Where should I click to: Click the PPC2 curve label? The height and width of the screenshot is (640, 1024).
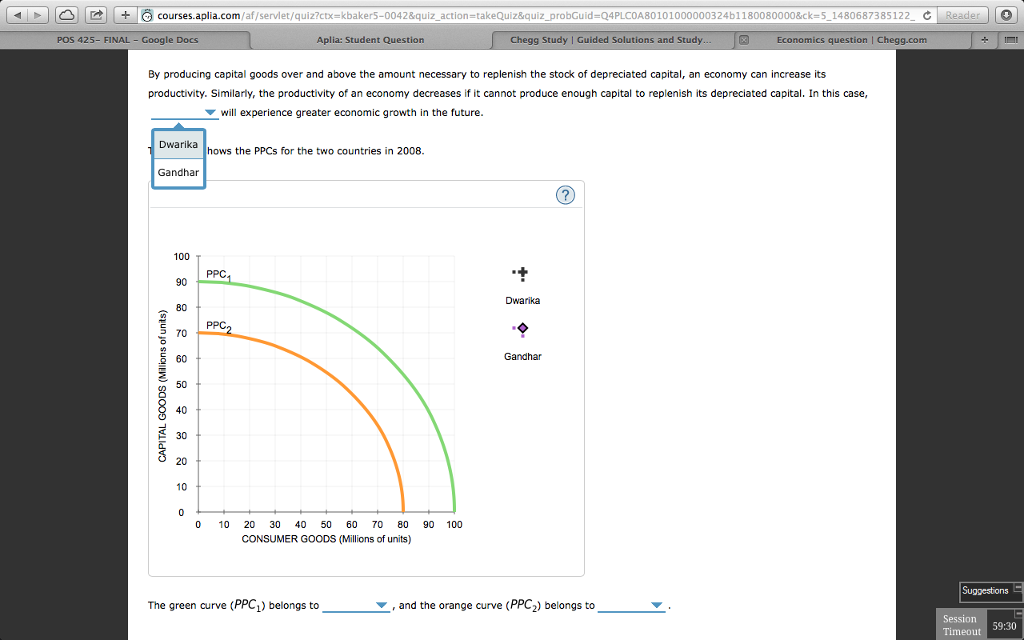[218, 326]
